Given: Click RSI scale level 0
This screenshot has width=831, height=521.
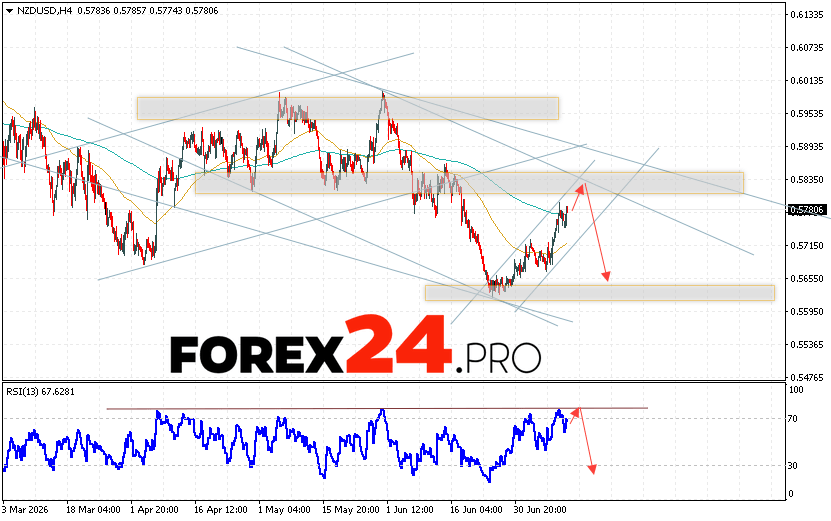Looking at the screenshot, I should pos(791,494).
